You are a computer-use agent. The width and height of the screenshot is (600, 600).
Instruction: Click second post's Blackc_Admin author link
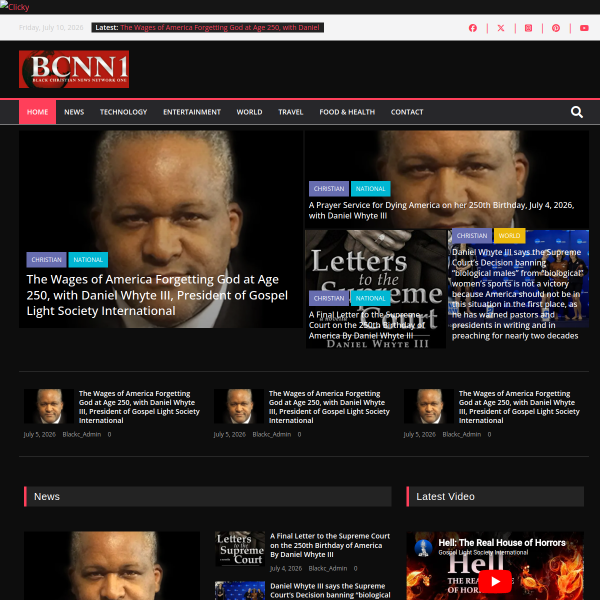(x=272, y=434)
